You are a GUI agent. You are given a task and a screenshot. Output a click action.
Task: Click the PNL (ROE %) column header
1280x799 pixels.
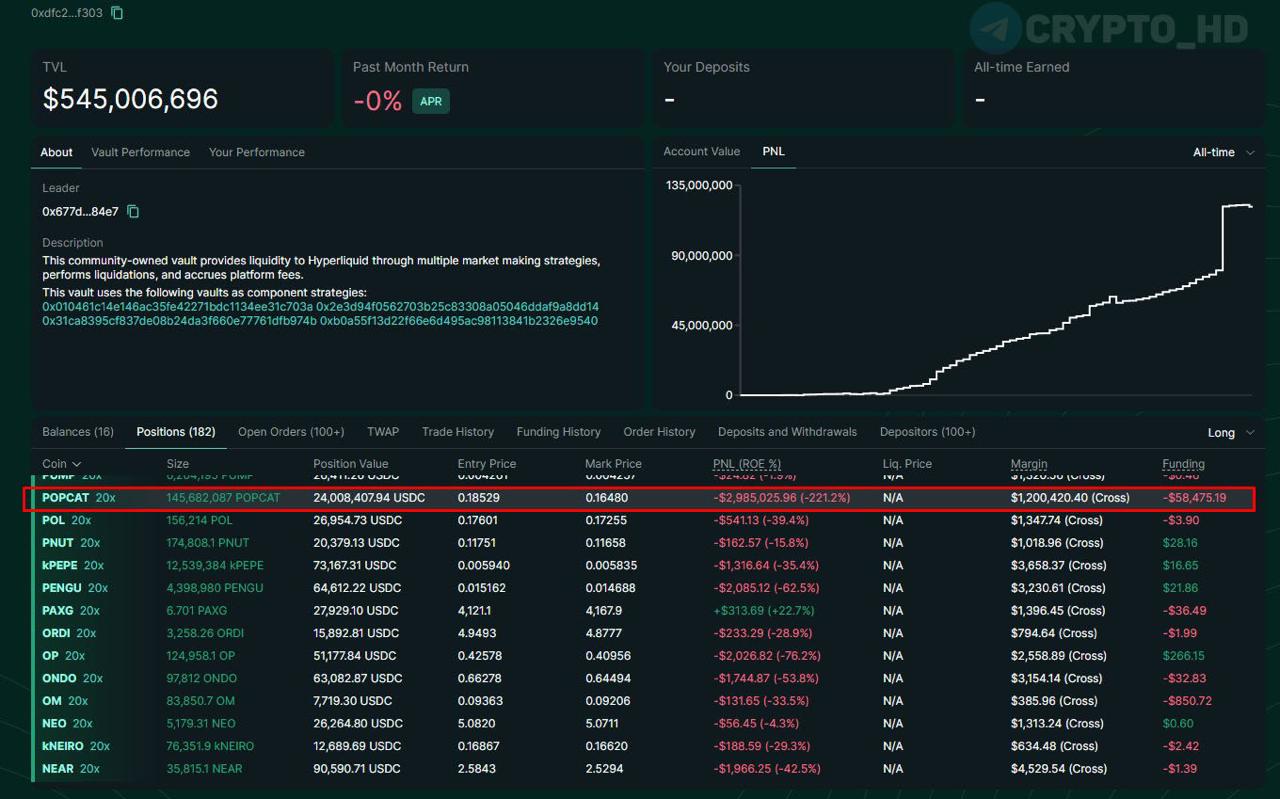(x=747, y=464)
